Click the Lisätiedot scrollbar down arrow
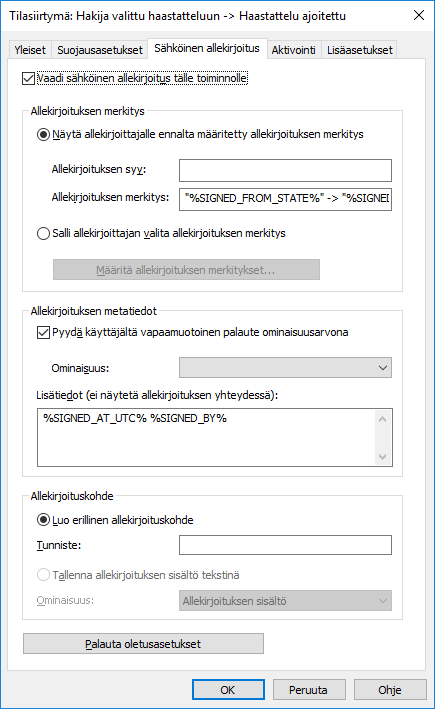The height and width of the screenshot is (709, 435). [x=383, y=457]
